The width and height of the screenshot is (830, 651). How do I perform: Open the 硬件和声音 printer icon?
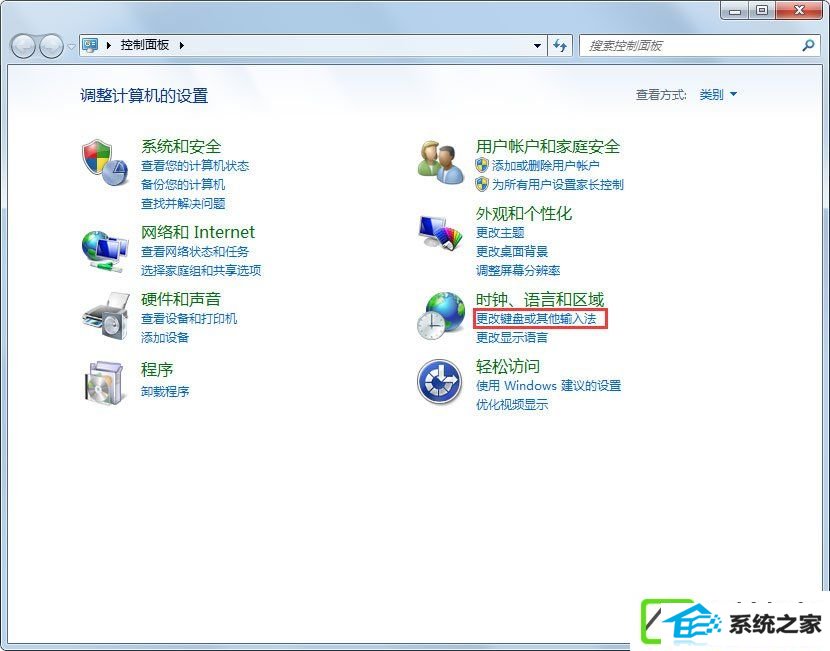(x=105, y=317)
